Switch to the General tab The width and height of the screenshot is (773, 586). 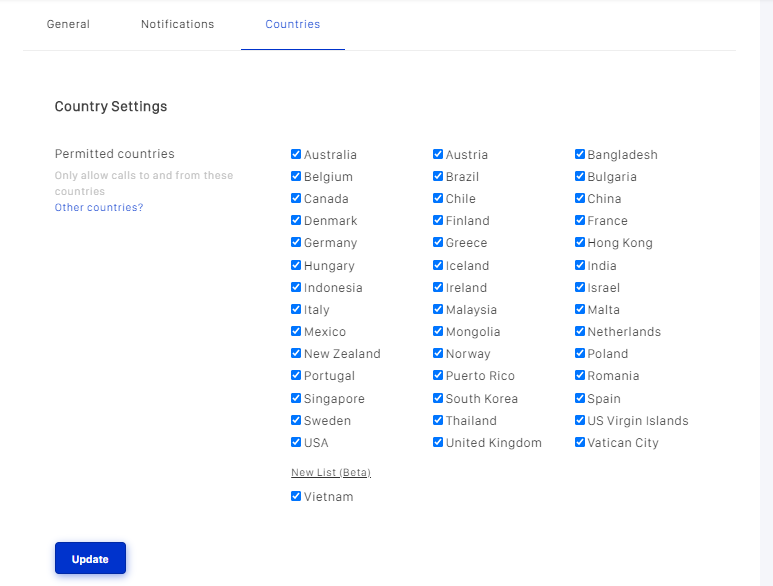[x=68, y=24]
